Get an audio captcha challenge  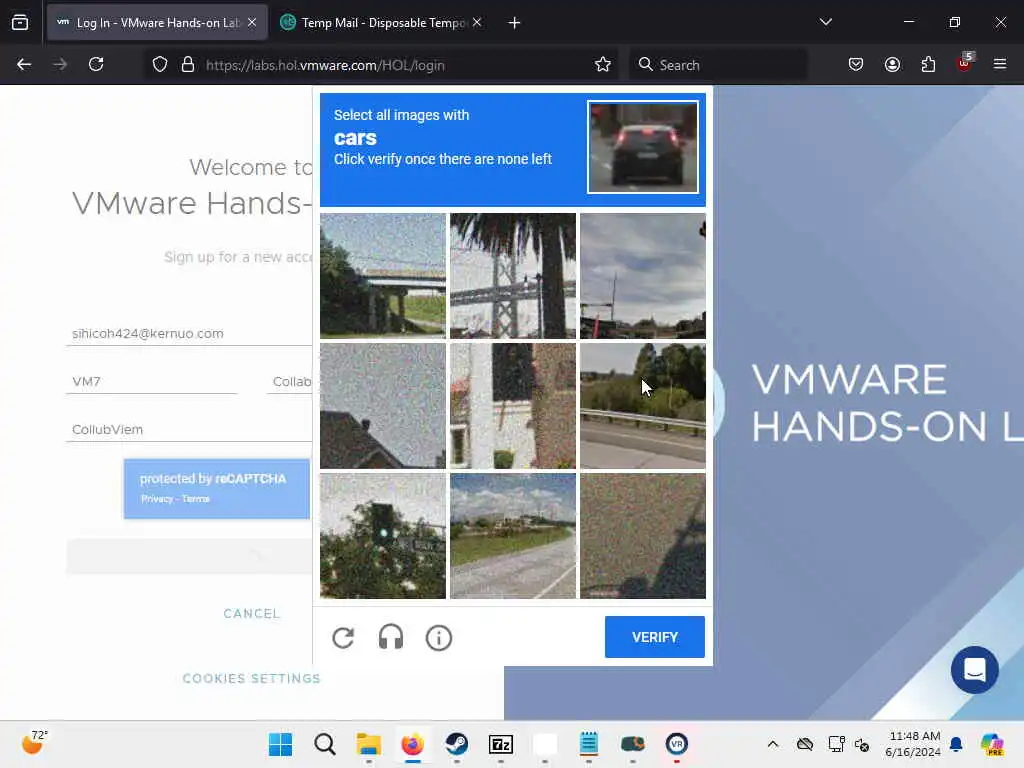click(x=391, y=637)
